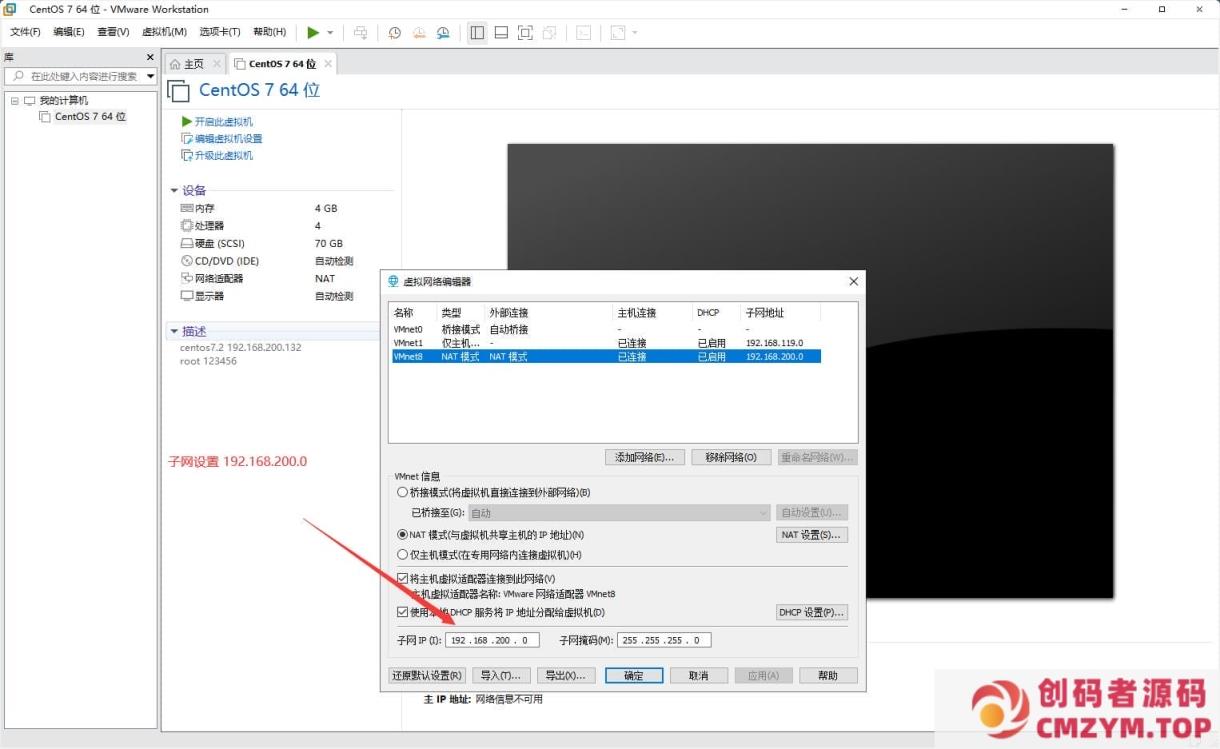Click the 取消 button

(698, 676)
